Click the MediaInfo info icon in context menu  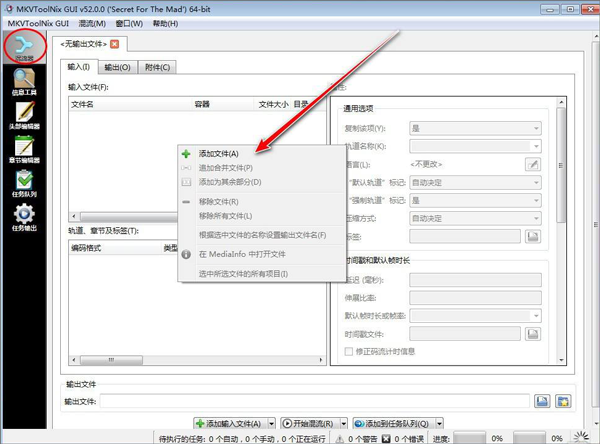click(x=186, y=254)
